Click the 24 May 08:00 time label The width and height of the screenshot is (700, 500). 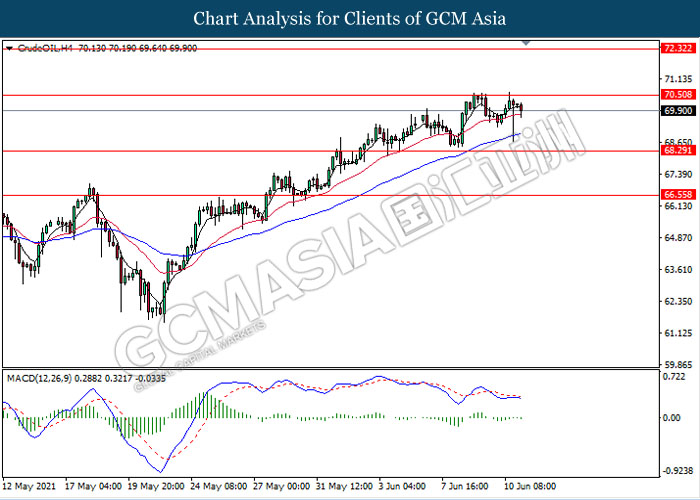tap(218, 486)
